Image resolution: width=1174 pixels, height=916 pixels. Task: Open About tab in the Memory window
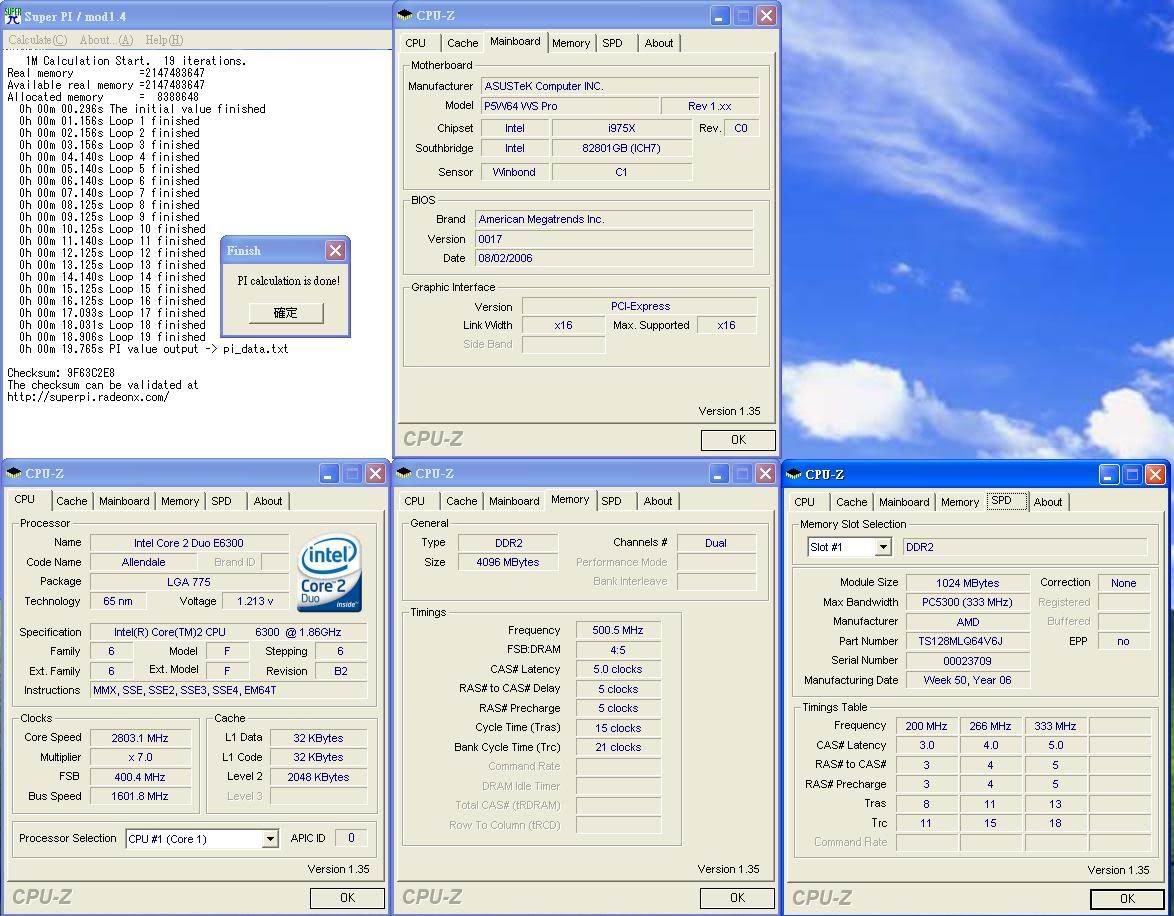pos(658,501)
